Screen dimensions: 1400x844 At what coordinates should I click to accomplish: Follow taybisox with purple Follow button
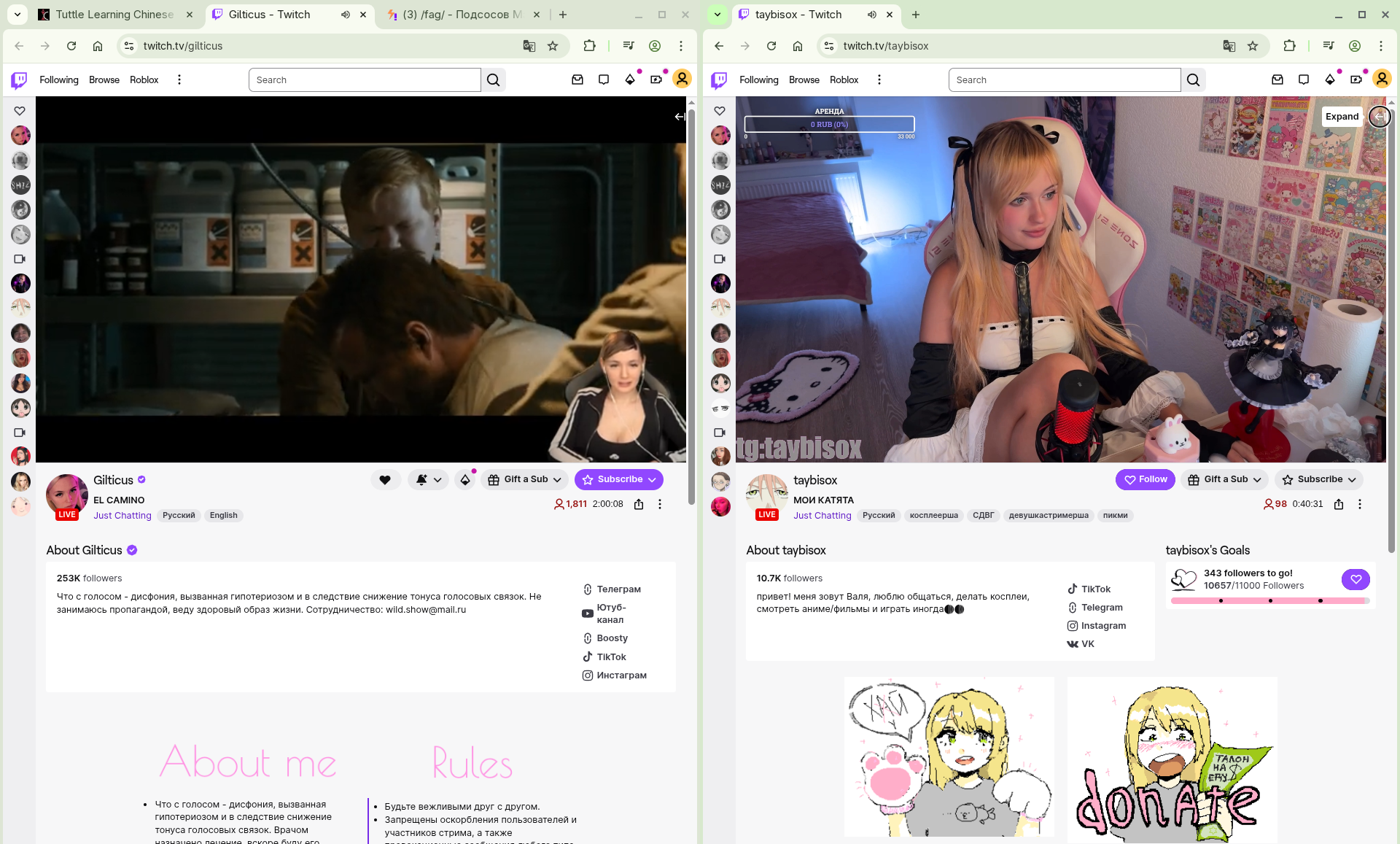(x=1145, y=479)
